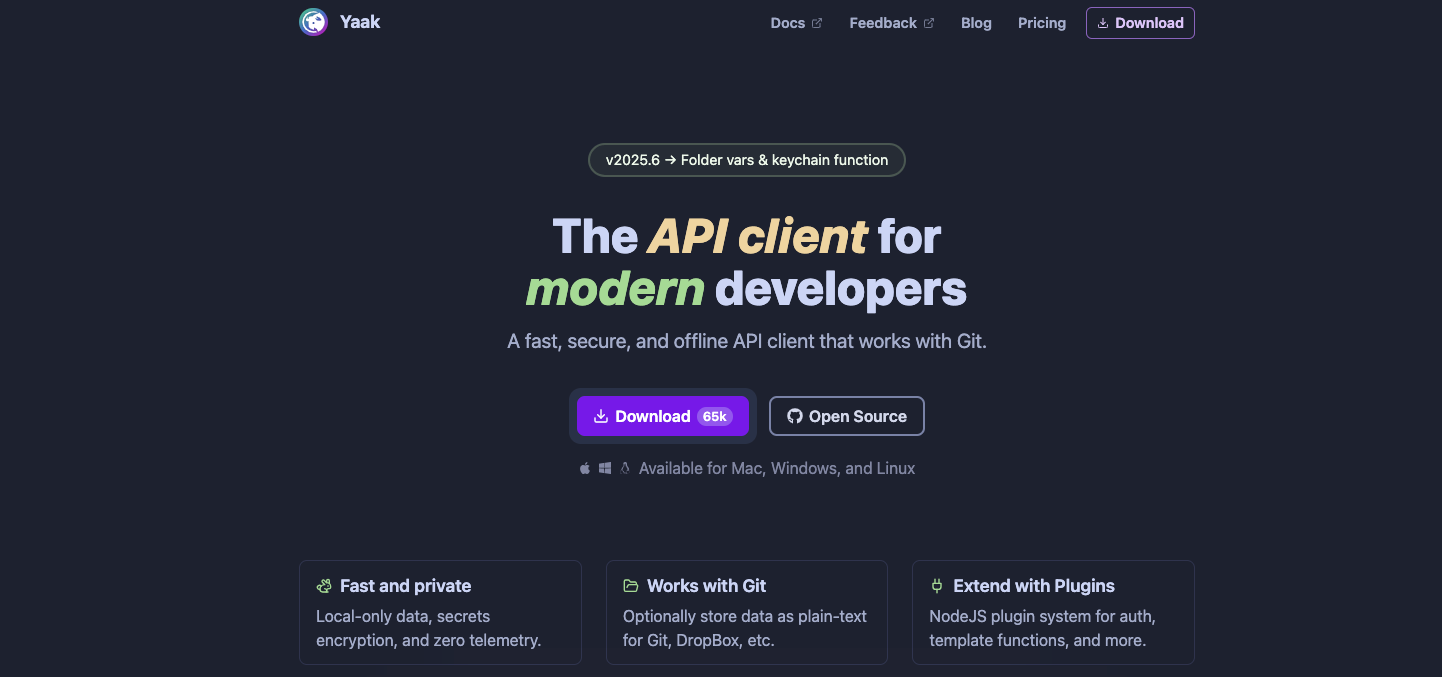Click the Windows platform icon
Screen dimensions: 1442x677
click(605, 468)
